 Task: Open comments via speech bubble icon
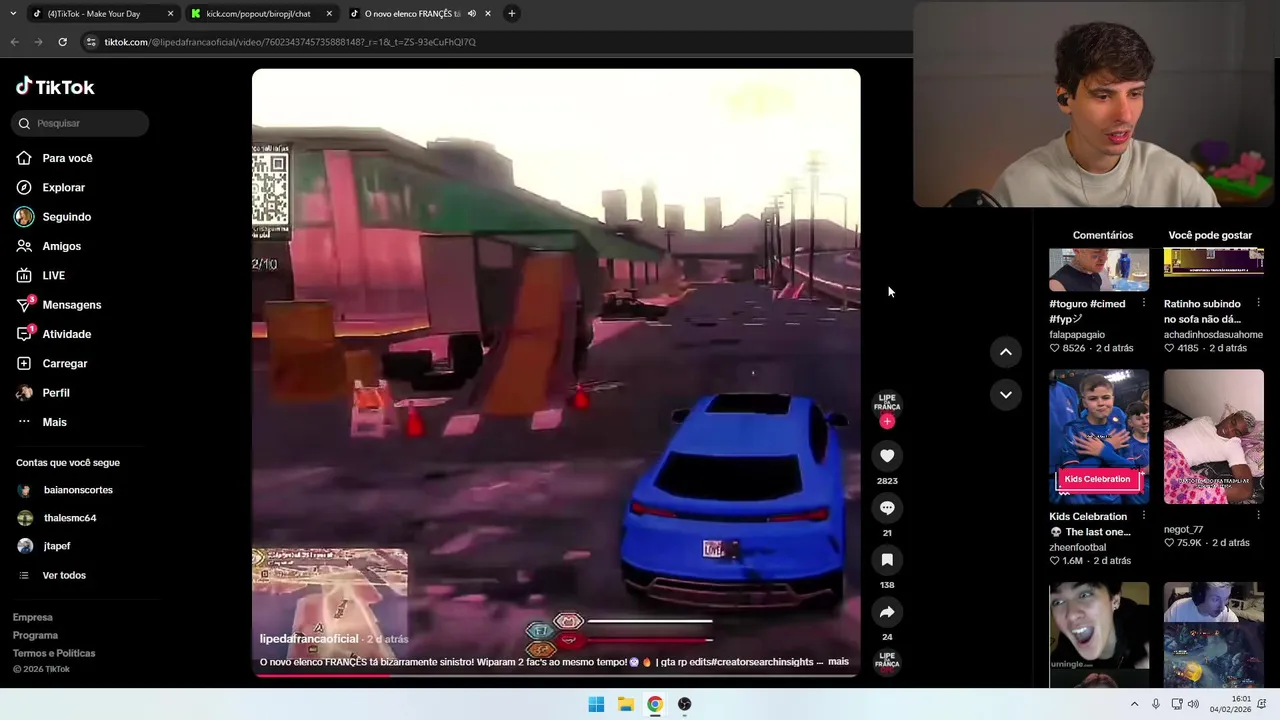[887, 508]
